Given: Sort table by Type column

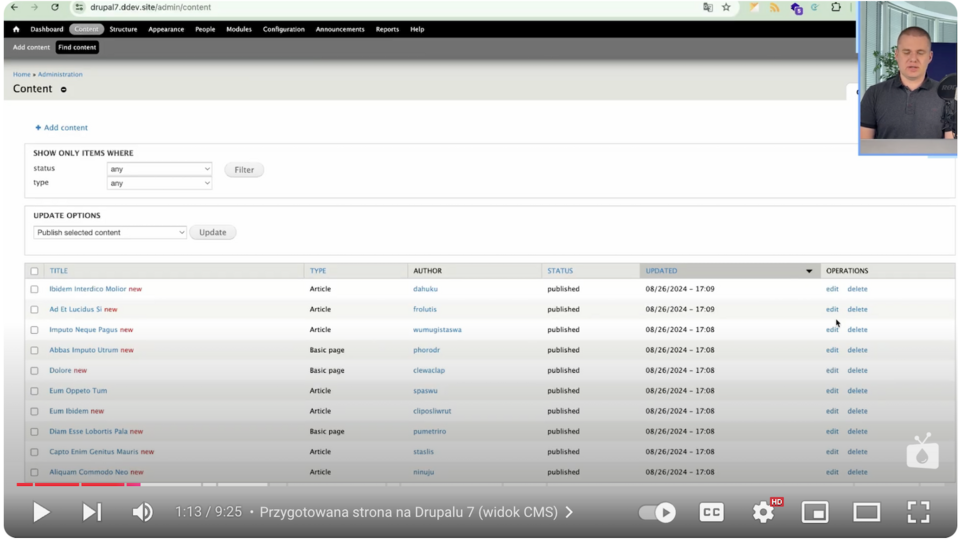Looking at the screenshot, I should point(317,270).
